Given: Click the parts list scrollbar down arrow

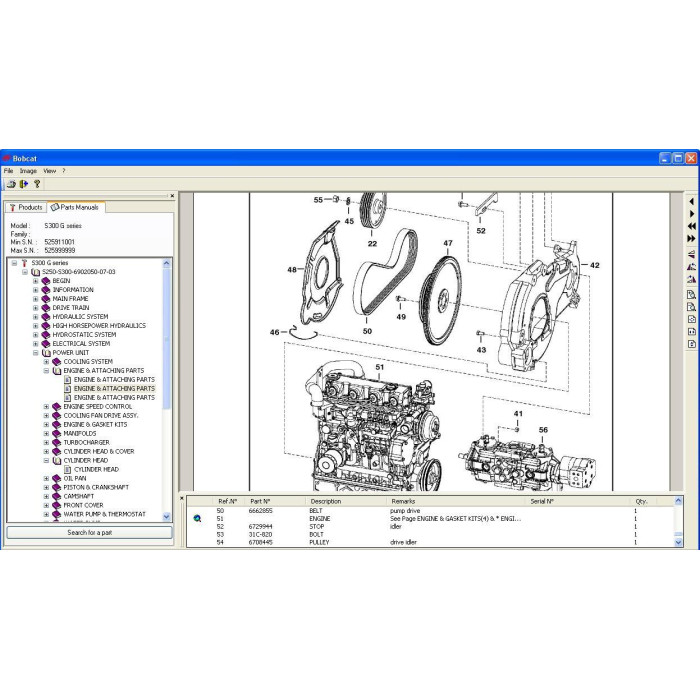Looking at the screenshot, I should coord(678,542).
